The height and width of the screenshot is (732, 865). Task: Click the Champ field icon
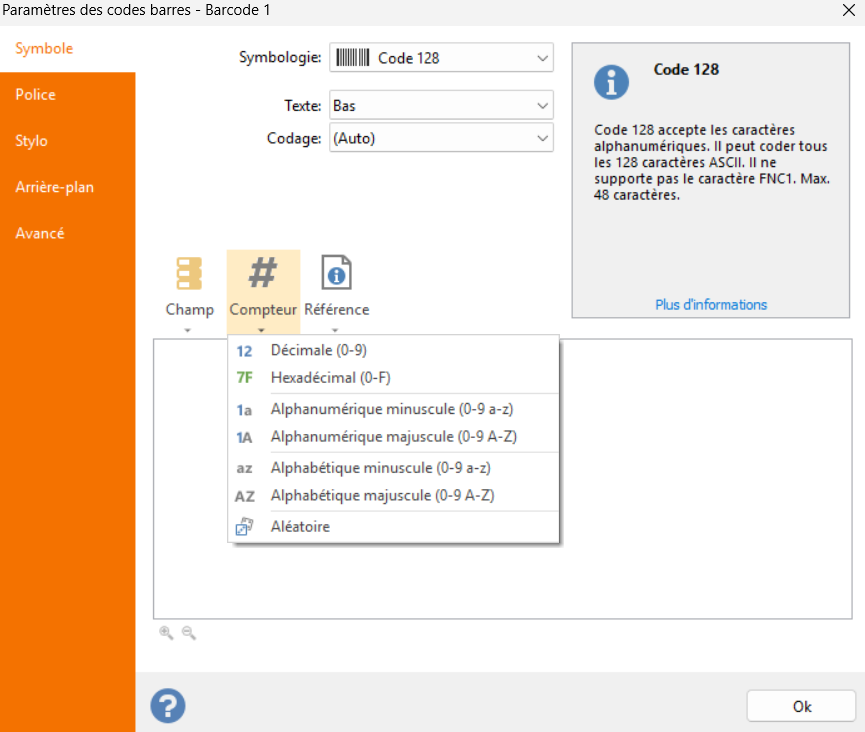tap(188, 273)
